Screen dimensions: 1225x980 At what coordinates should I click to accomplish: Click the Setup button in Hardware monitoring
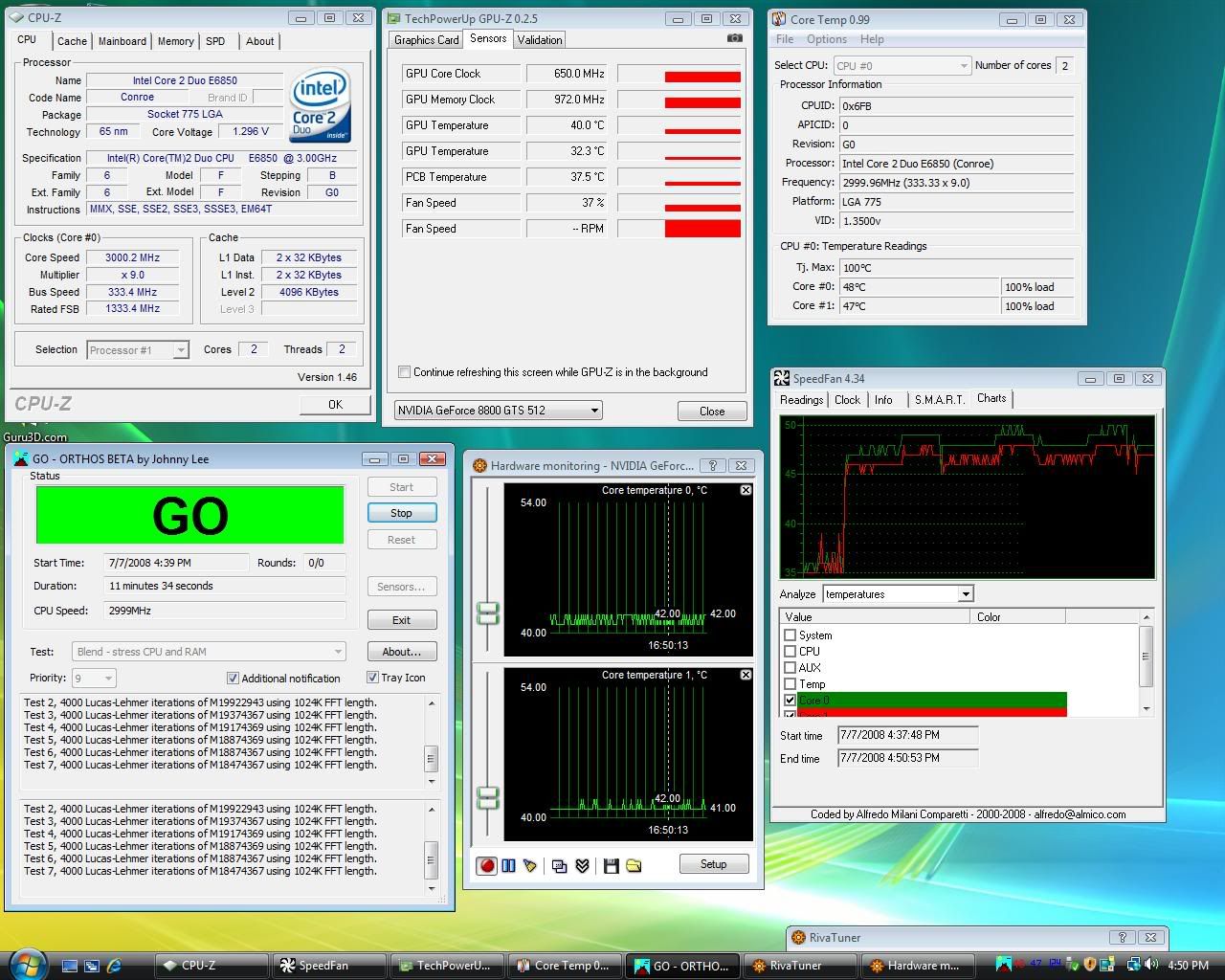[714, 864]
